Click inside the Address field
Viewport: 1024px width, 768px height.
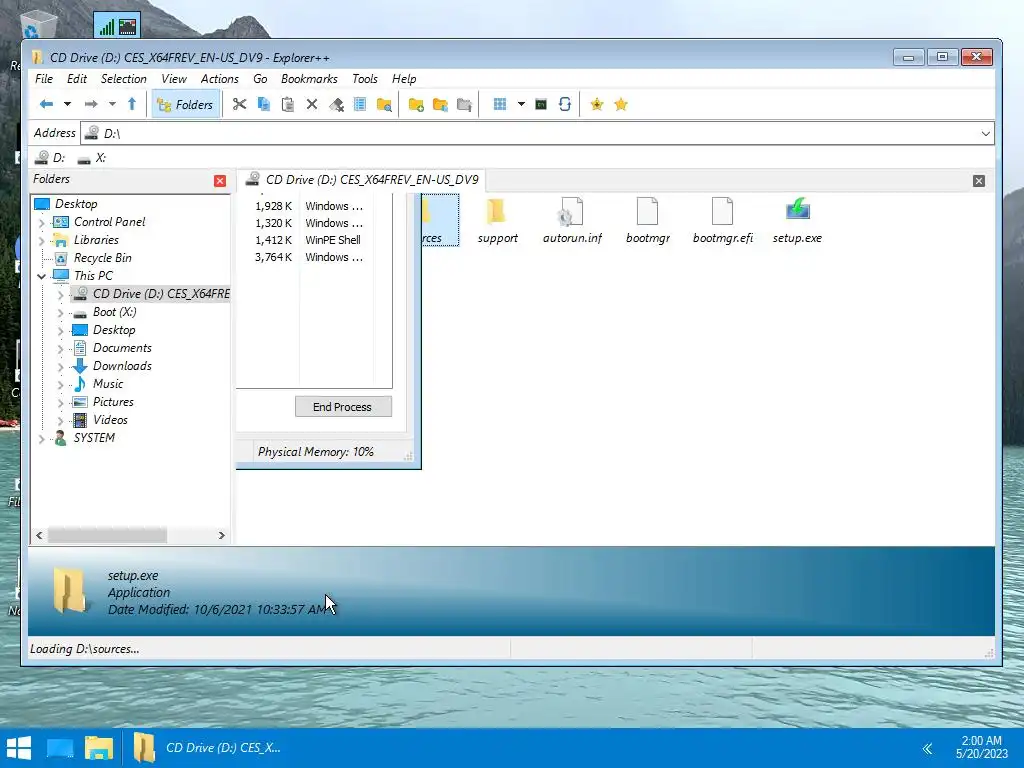click(537, 134)
